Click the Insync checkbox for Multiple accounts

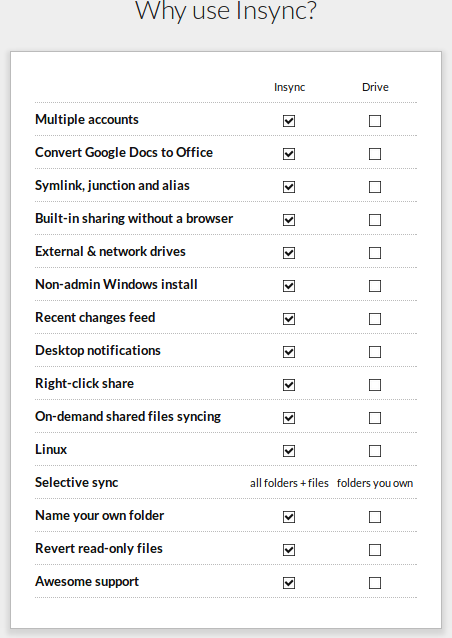point(289,121)
